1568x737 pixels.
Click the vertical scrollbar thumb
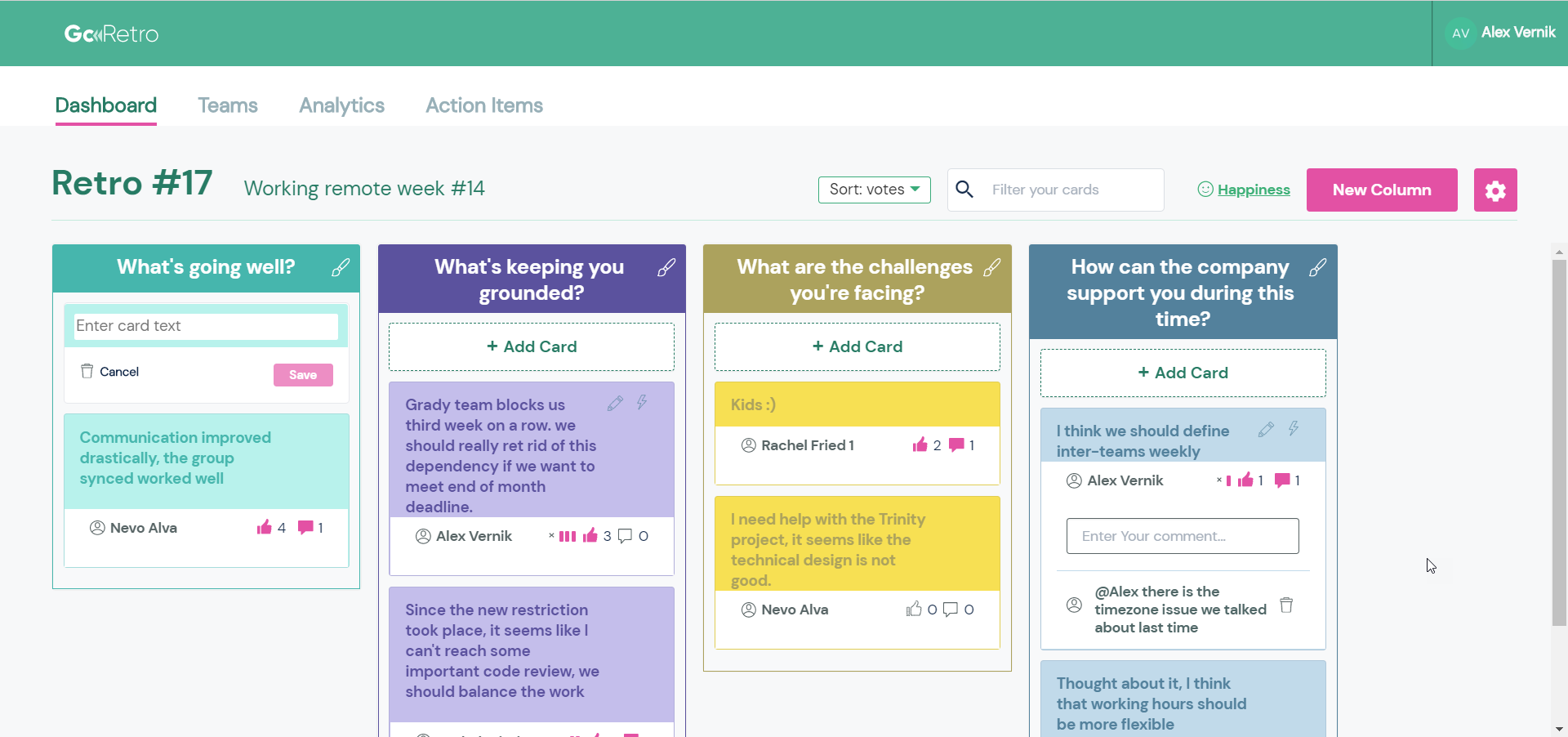(1559, 441)
